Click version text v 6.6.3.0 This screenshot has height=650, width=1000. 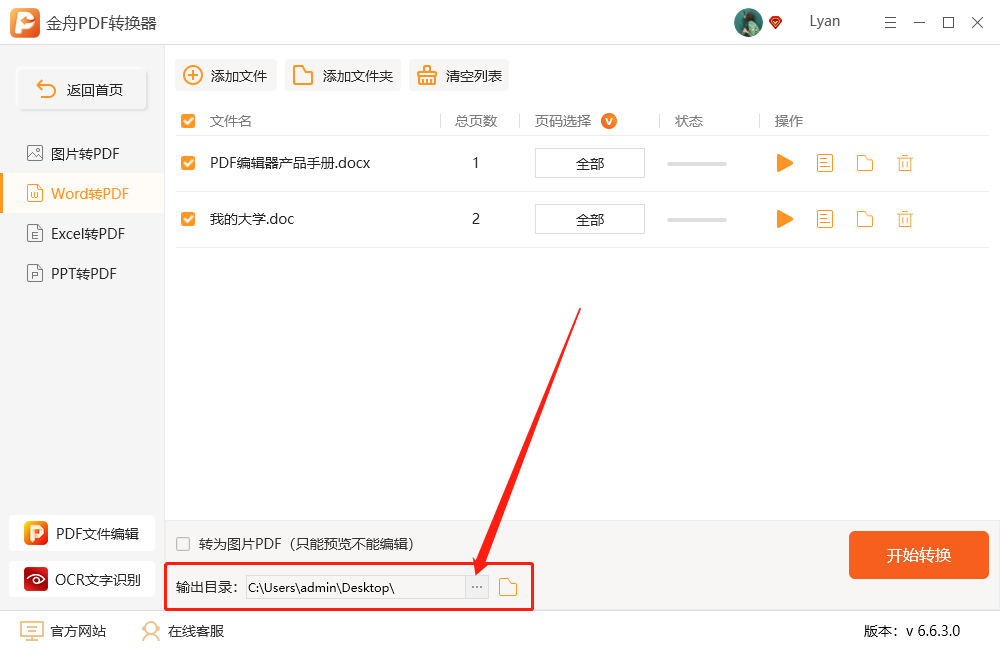pyautogui.click(x=932, y=631)
